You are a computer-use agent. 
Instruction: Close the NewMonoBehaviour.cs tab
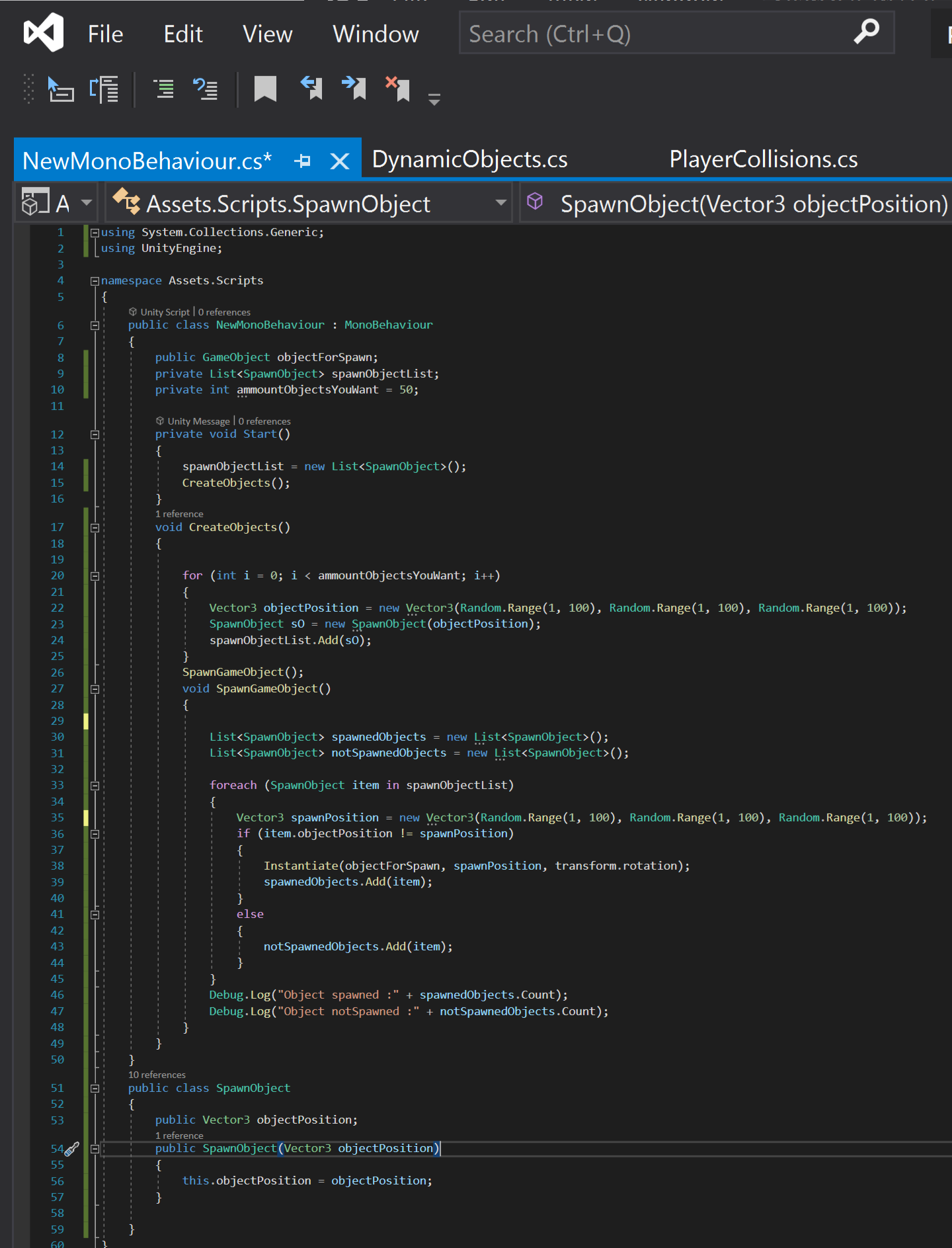[340, 161]
